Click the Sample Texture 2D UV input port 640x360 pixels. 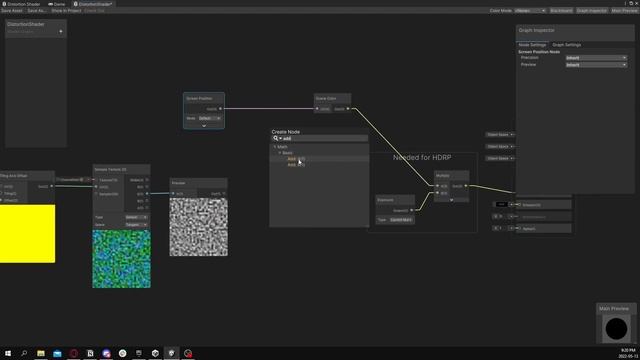96,187
